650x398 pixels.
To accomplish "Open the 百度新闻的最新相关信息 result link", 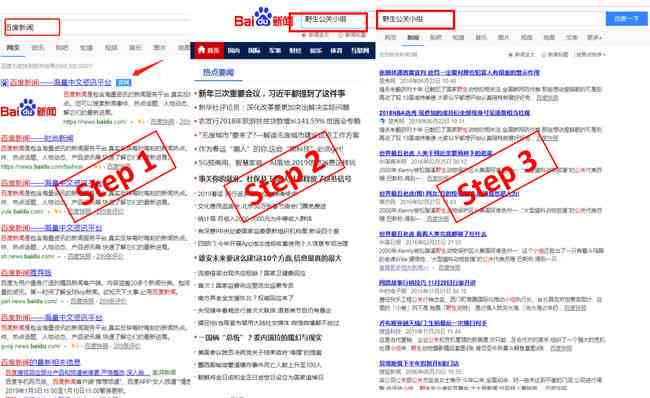I will (x=41, y=362).
